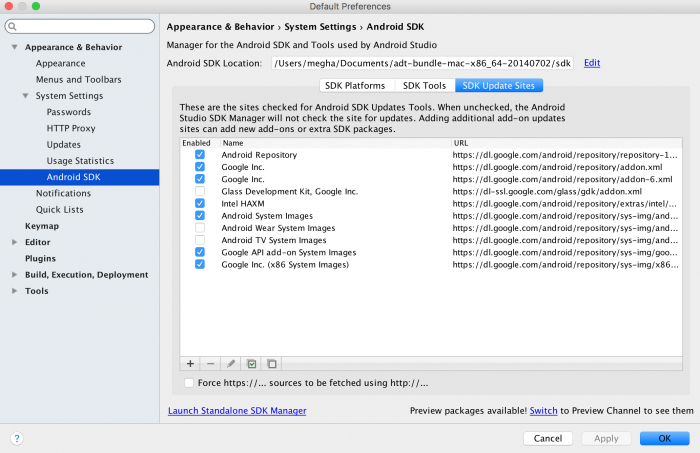Open the Appearance settings page
The image size is (700, 453).
(x=61, y=63)
